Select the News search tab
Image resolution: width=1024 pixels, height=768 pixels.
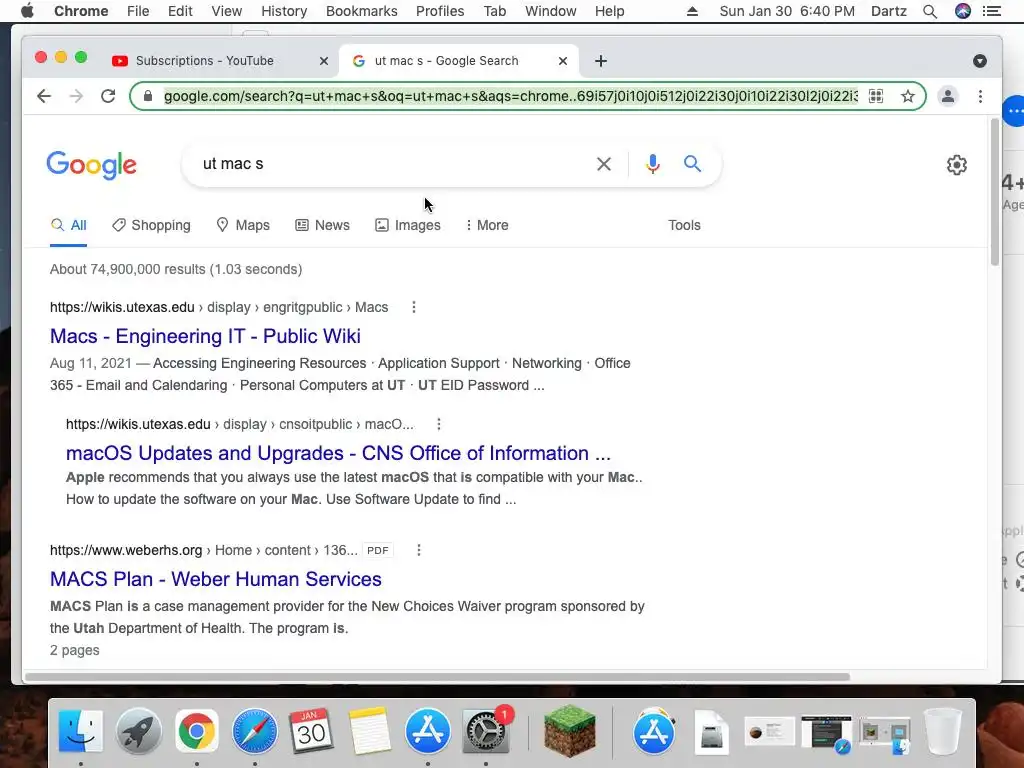[x=323, y=225]
